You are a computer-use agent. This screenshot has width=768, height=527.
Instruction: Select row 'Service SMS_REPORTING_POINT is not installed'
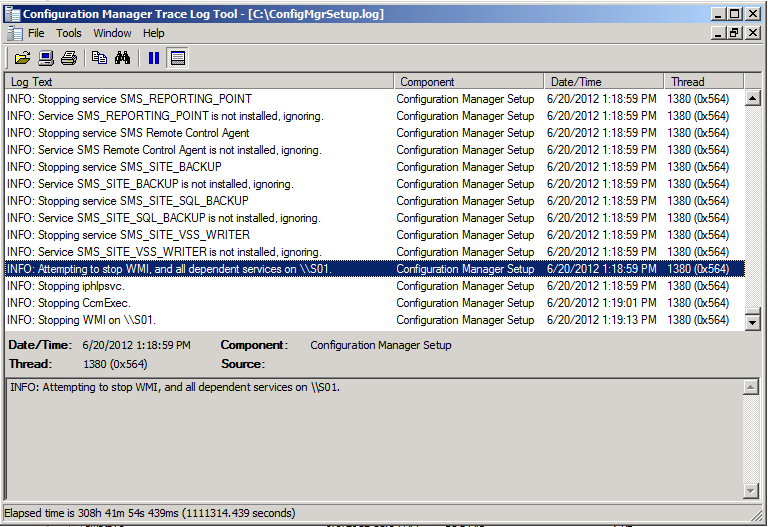pyautogui.click(x=375, y=116)
